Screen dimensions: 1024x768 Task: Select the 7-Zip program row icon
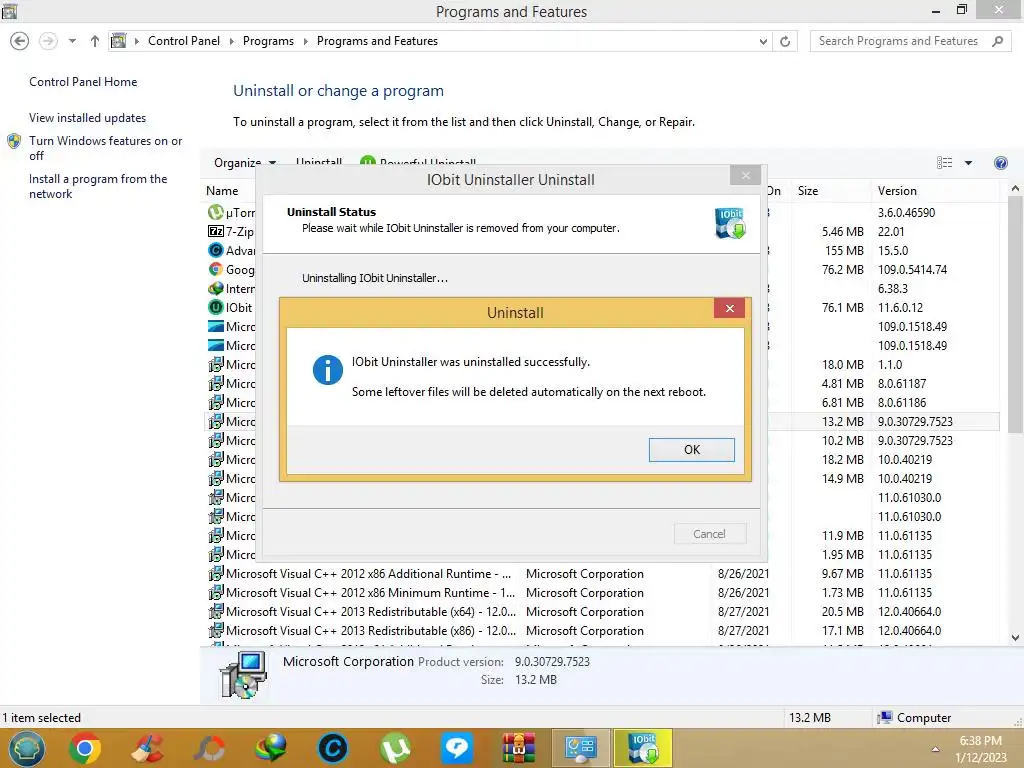pos(216,231)
